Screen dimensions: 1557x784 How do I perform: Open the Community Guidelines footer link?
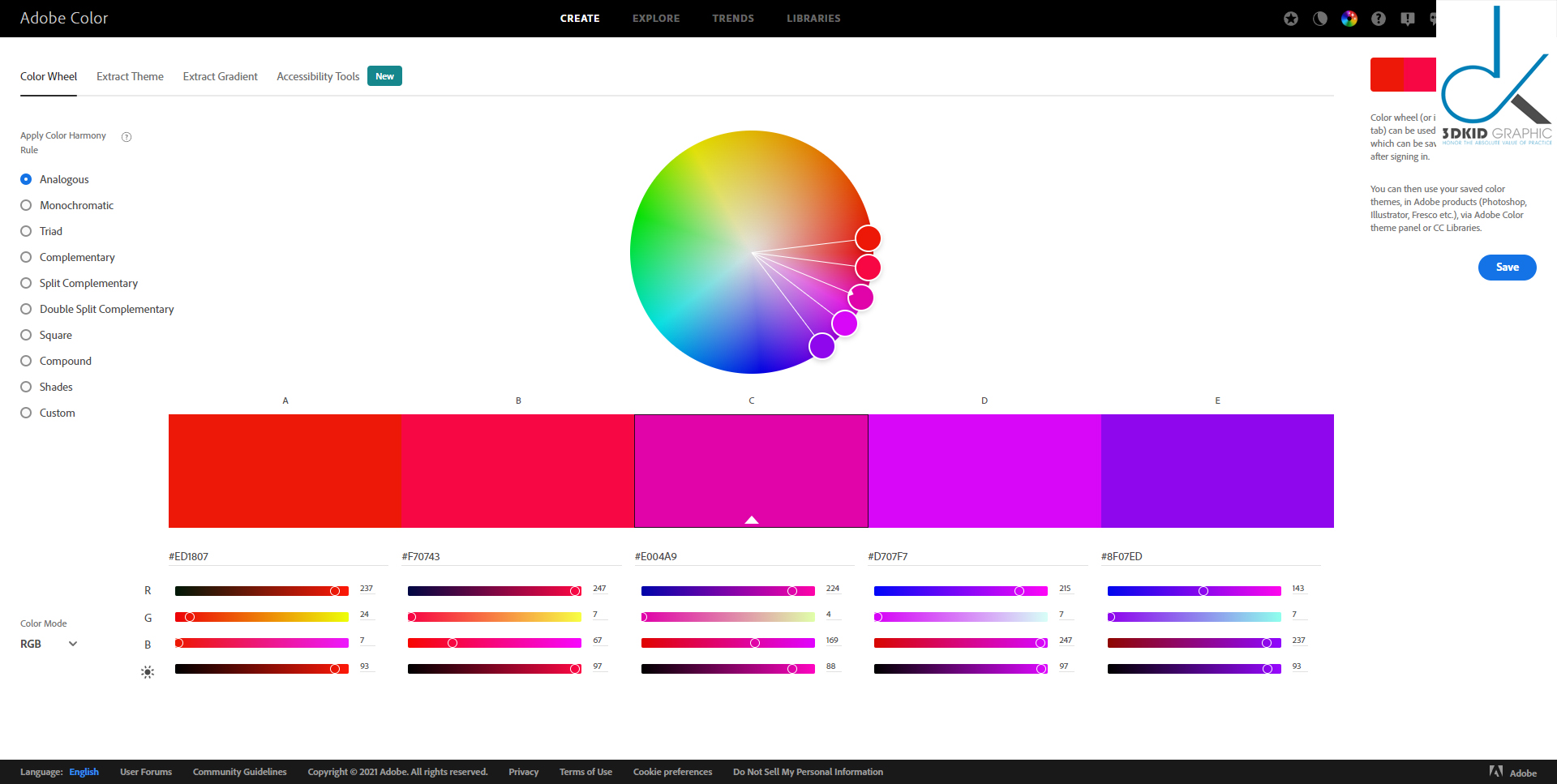tap(240, 772)
